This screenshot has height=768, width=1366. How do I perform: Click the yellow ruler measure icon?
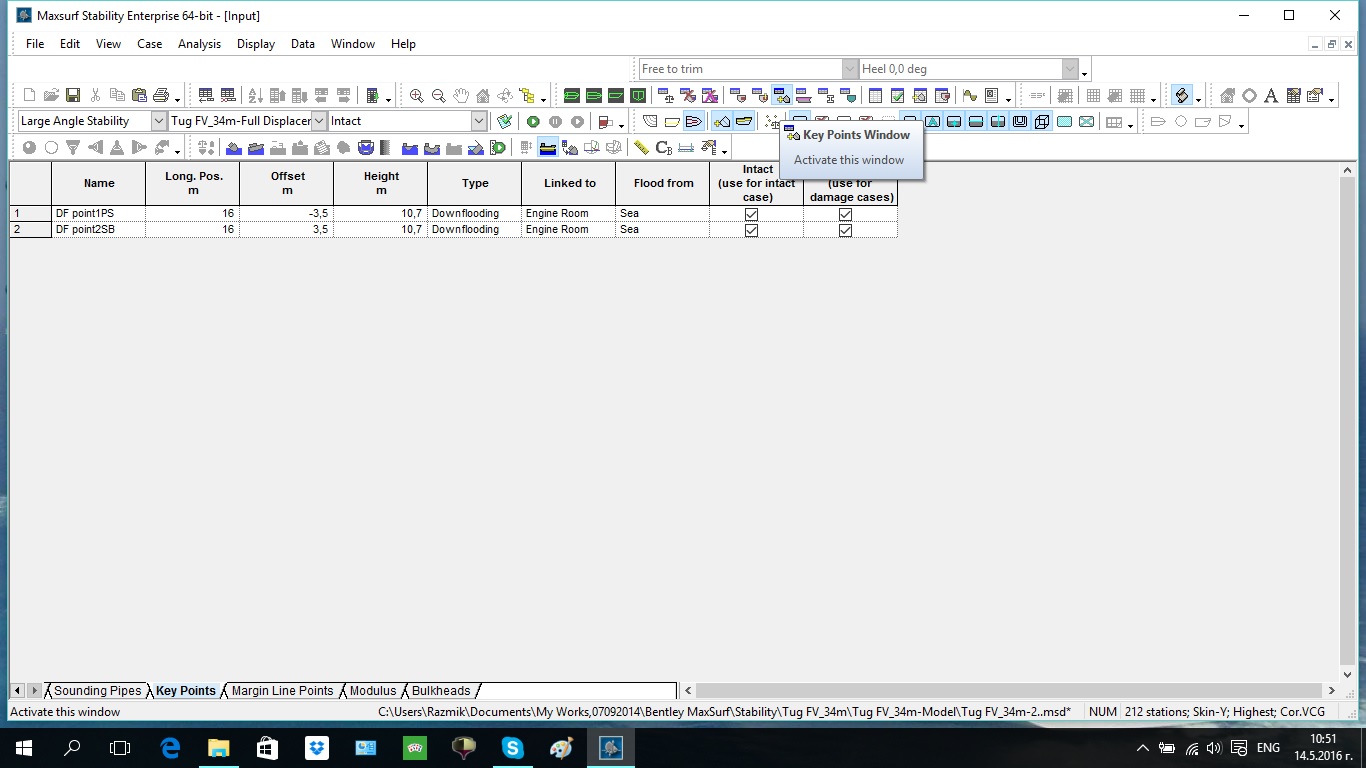pyautogui.click(x=641, y=148)
